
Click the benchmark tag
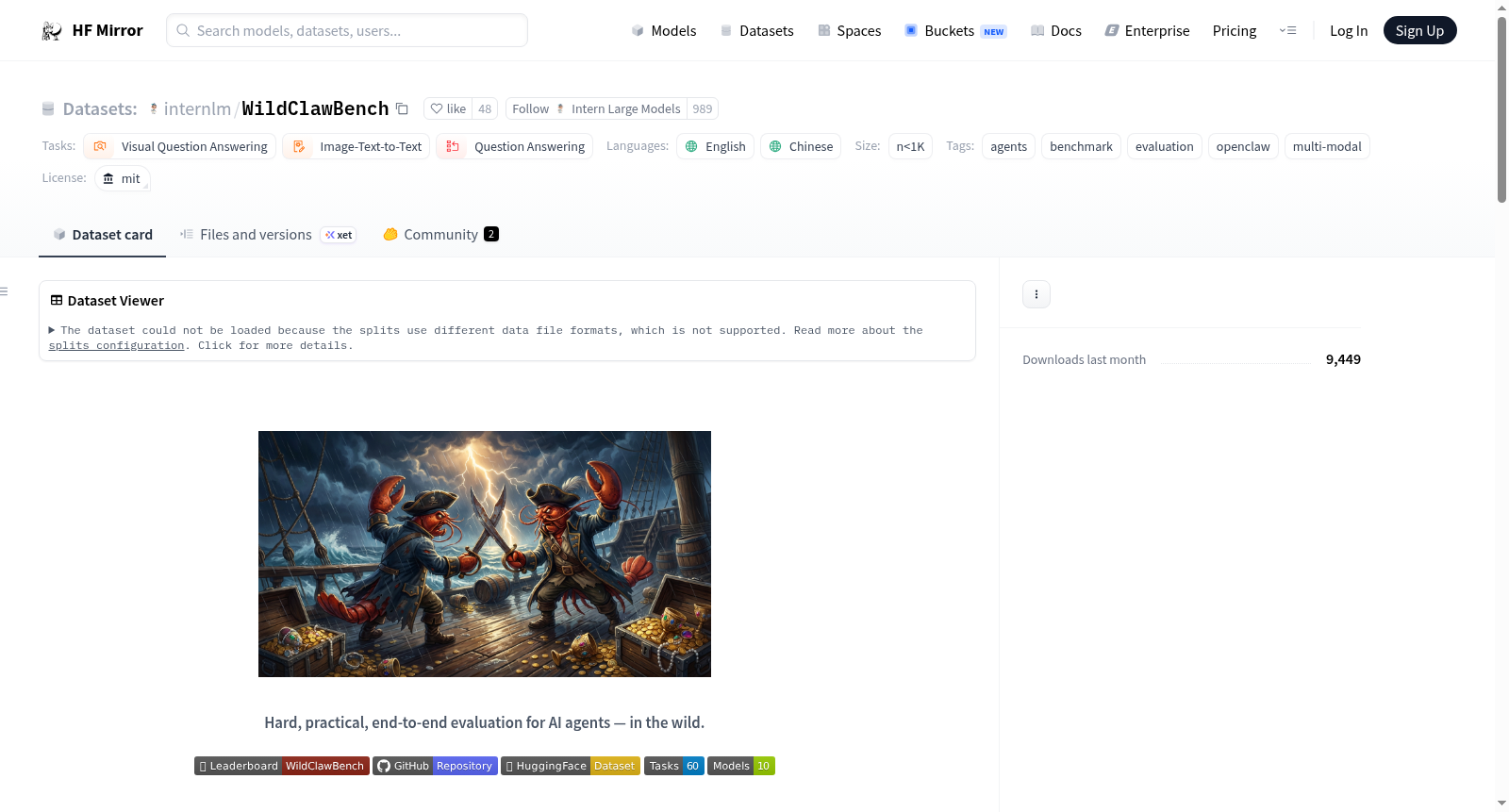(x=1081, y=146)
